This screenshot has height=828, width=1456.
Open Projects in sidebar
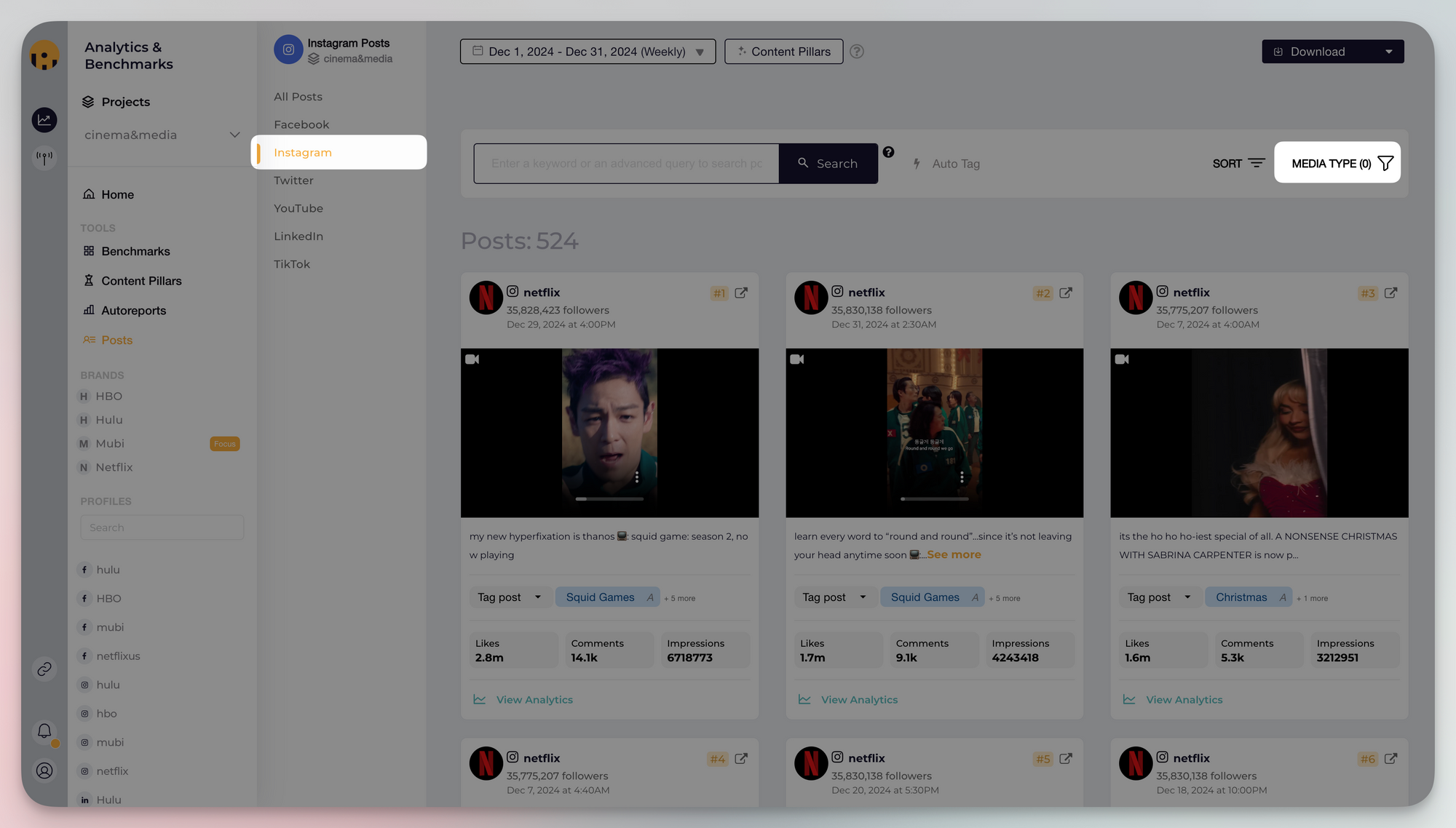pos(116,102)
